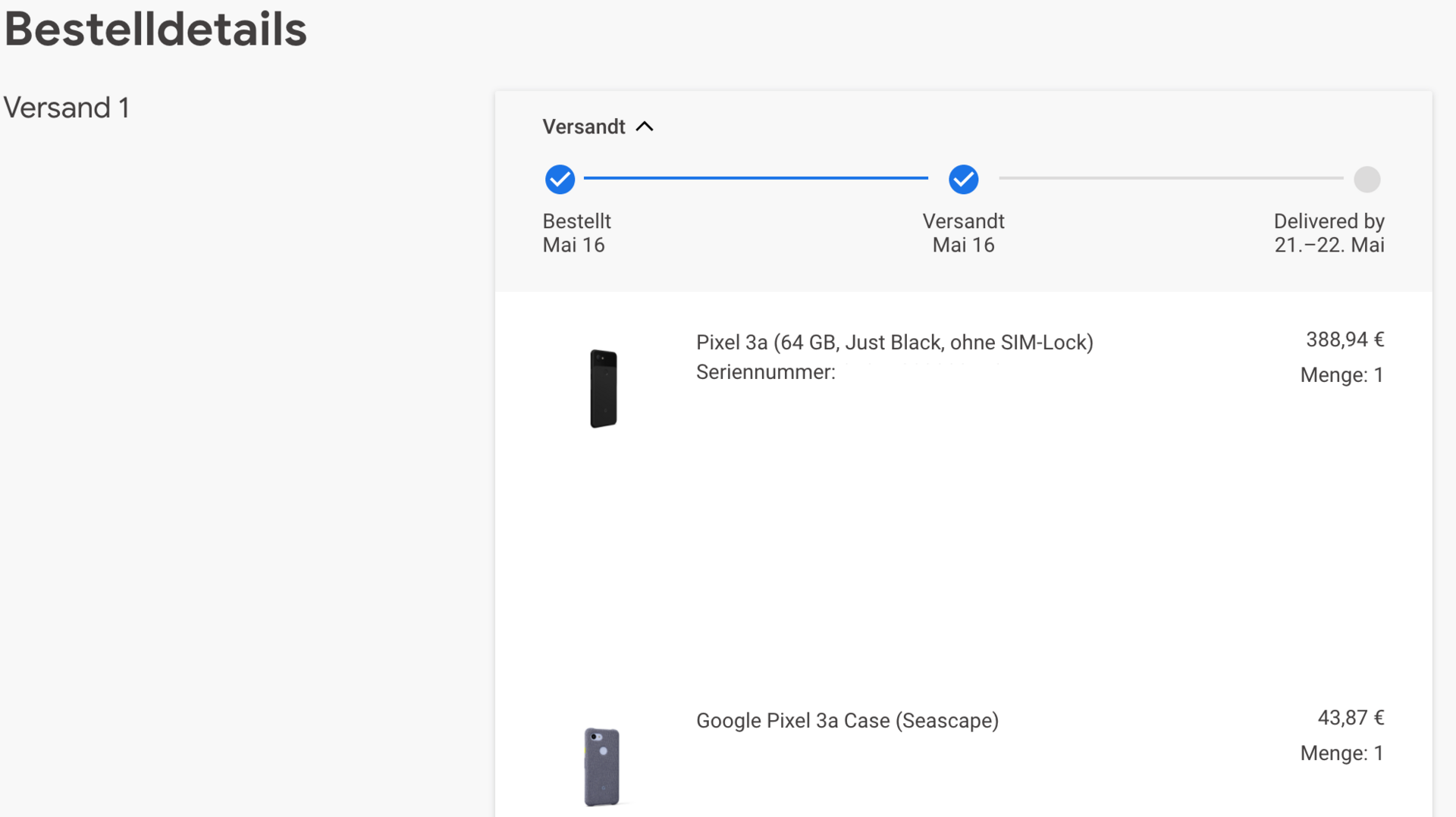Click the Bestellt checkmark step icon
The width and height of the screenshot is (1456, 817).
tap(560, 180)
